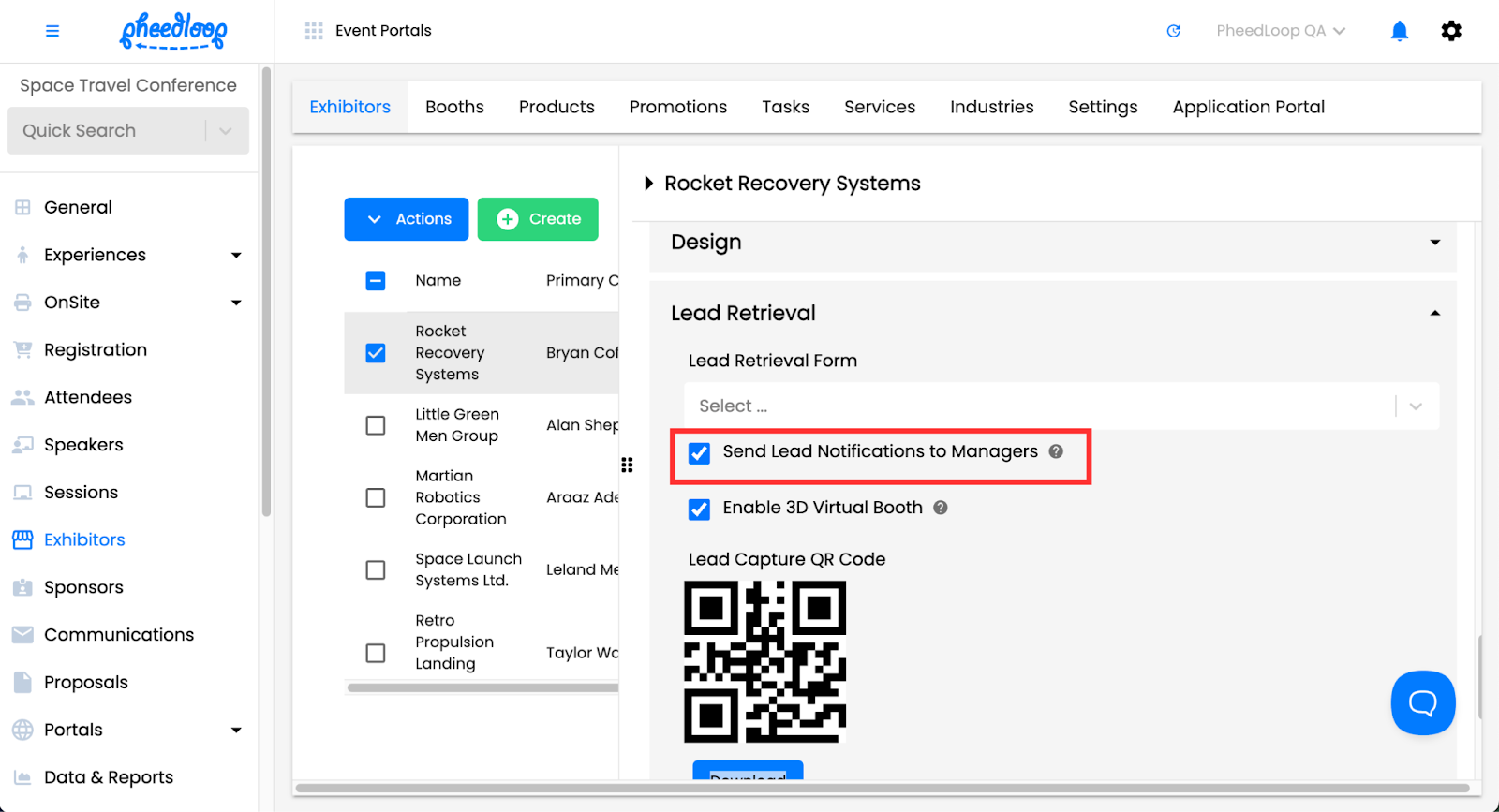
Task: Click the sidebar vertical scrollbar
Action: (267, 291)
